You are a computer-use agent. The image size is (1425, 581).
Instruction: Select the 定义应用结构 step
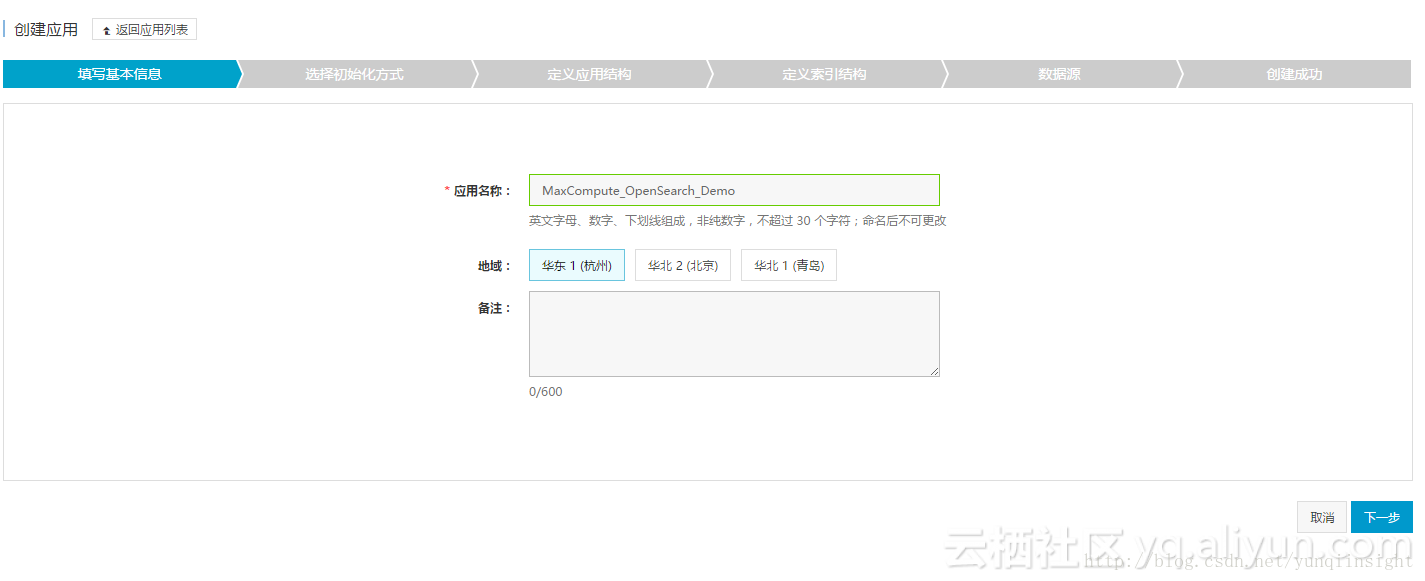pyautogui.click(x=590, y=74)
